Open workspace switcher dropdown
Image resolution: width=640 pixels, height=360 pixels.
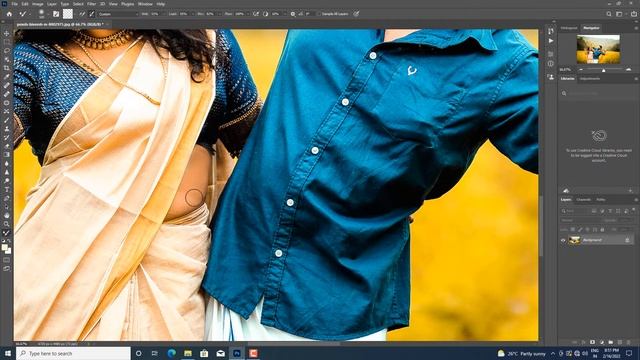coord(620,14)
